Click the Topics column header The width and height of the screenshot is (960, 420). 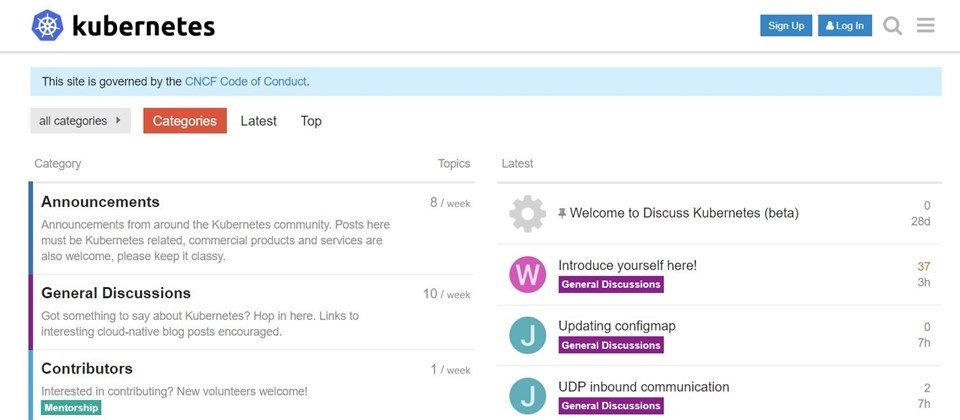(x=454, y=163)
